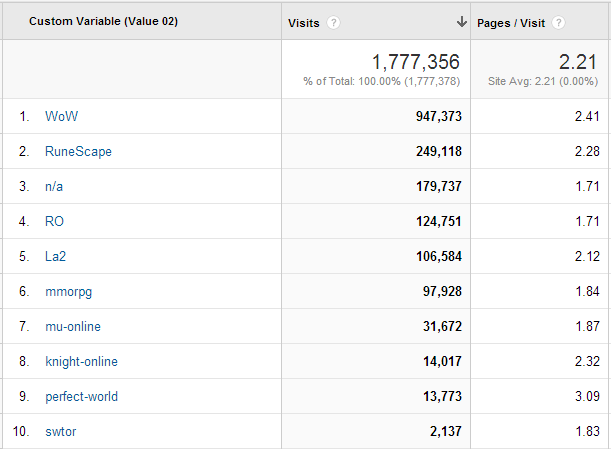Open the mu-online link
This screenshot has width=611, height=451.
coord(73,326)
